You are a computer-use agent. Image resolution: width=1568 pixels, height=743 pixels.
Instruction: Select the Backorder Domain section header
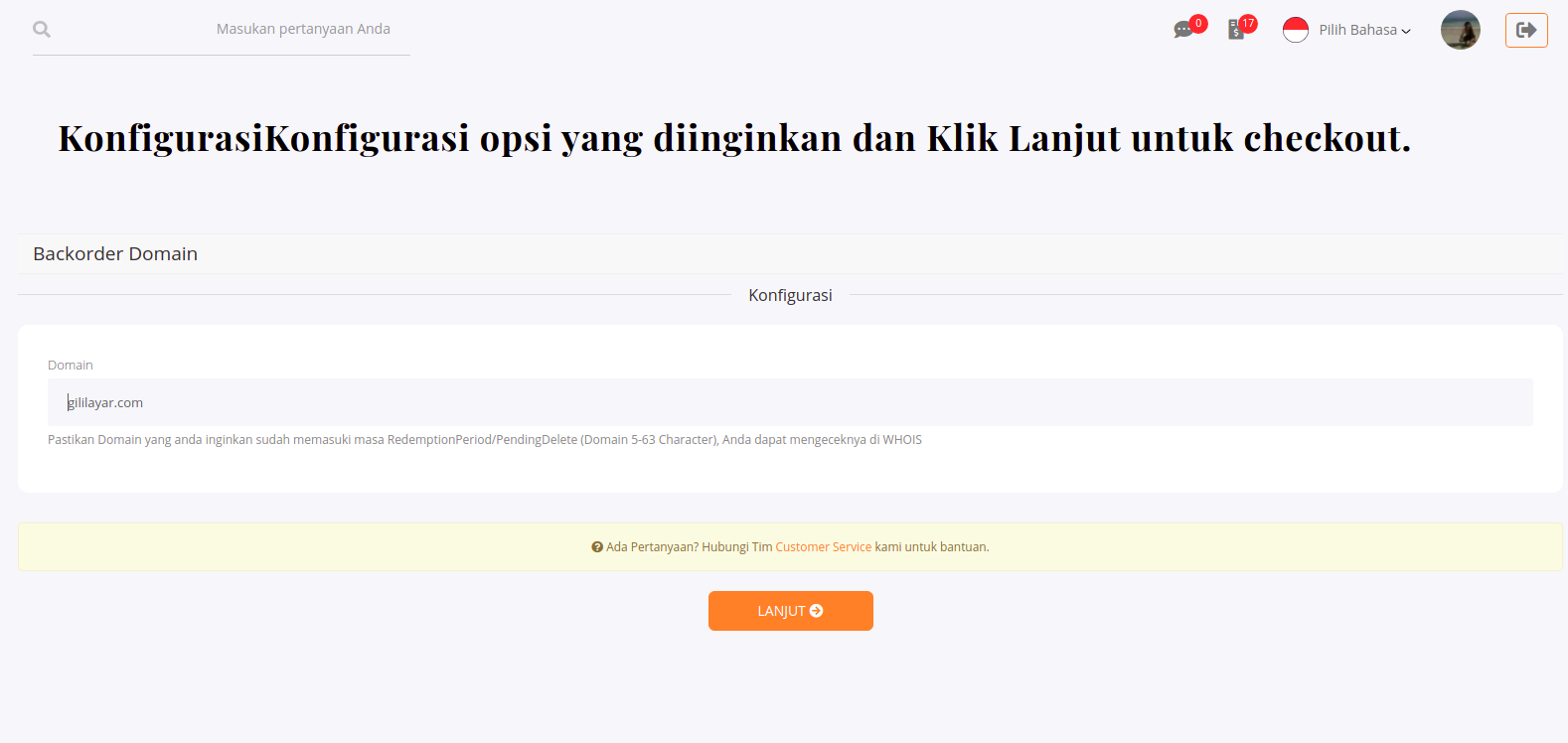115,254
